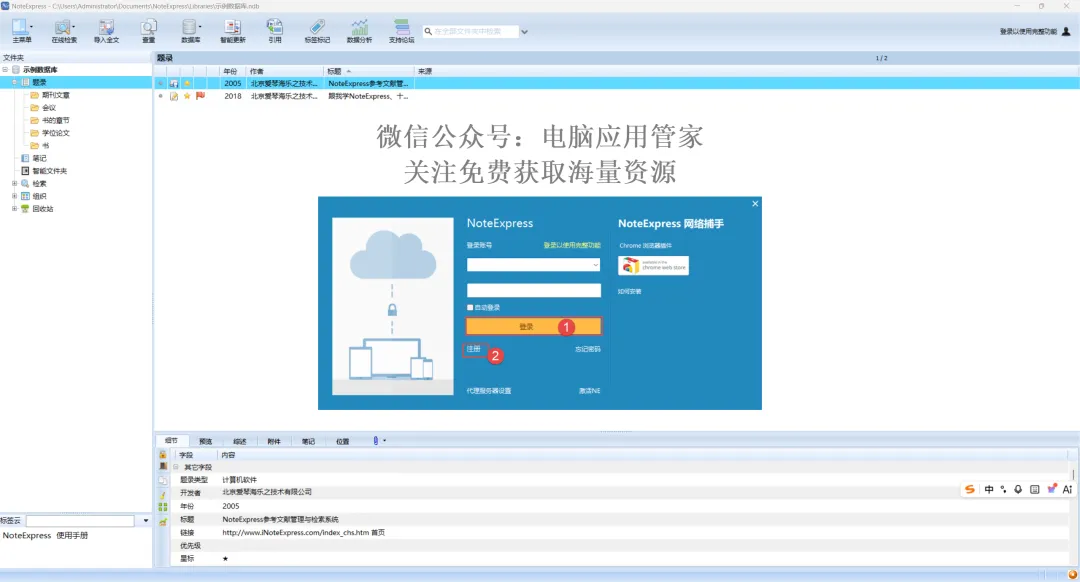Collapse the 其它字段 group in details
The height and width of the screenshot is (582, 1080).
[x=176, y=467]
